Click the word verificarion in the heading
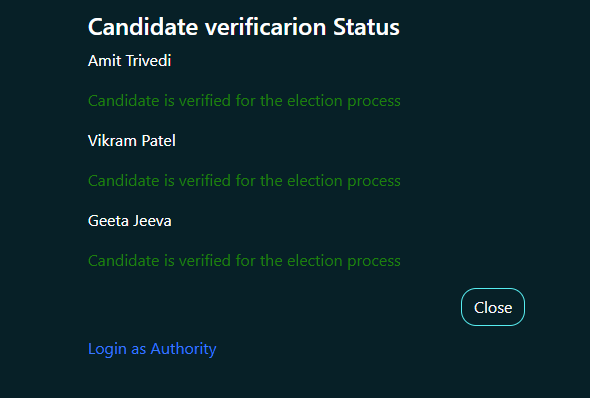Image resolution: width=590 pixels, height=398 pixels. click(265, 27)
